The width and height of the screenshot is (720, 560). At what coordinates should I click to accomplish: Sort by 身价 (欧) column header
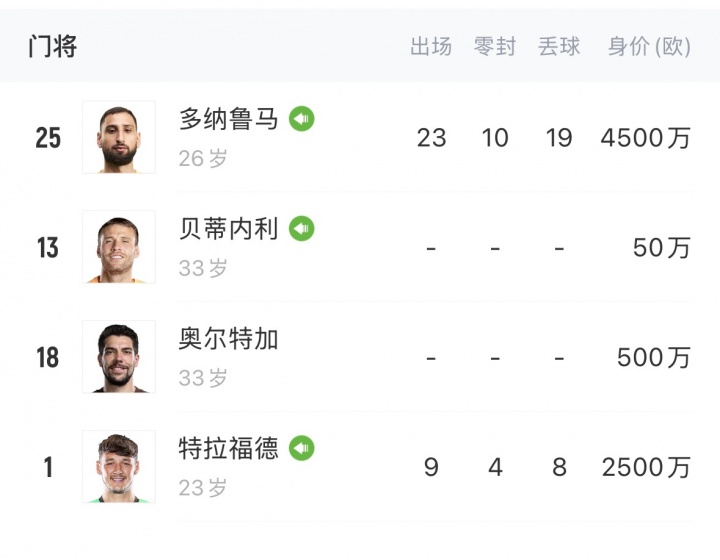[x=649, y=47]
